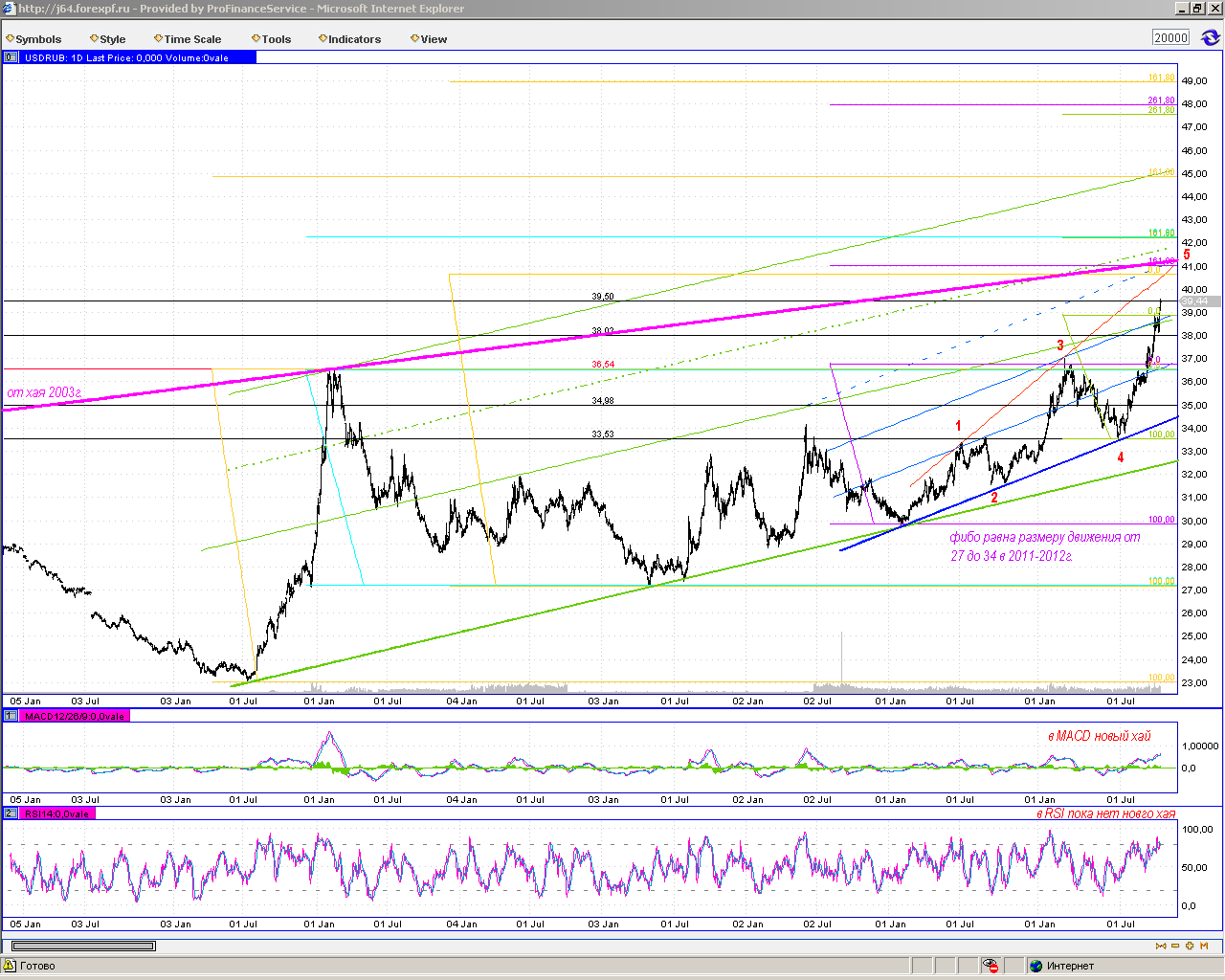Click the Internet Explorer page icon in title bar
This screenshot has height=980, width=1225.
click(x=9, y=9)
